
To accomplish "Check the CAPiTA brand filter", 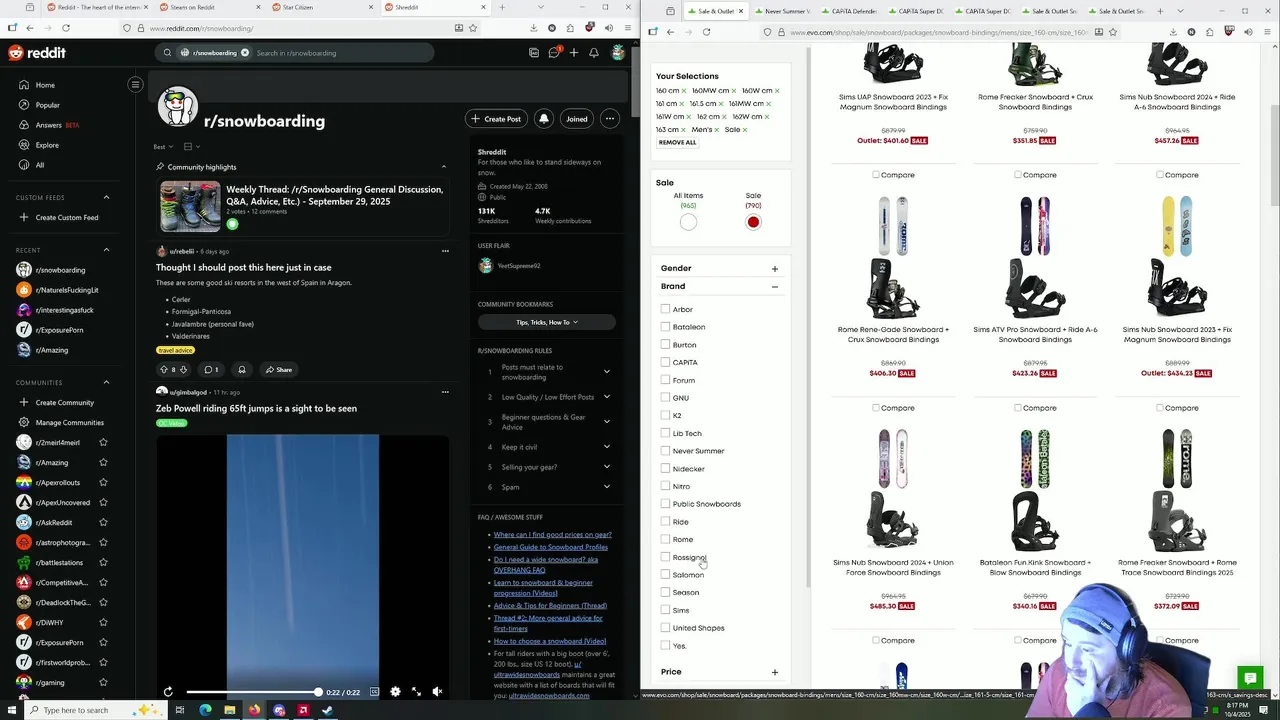I will click(x=665, y=362).
